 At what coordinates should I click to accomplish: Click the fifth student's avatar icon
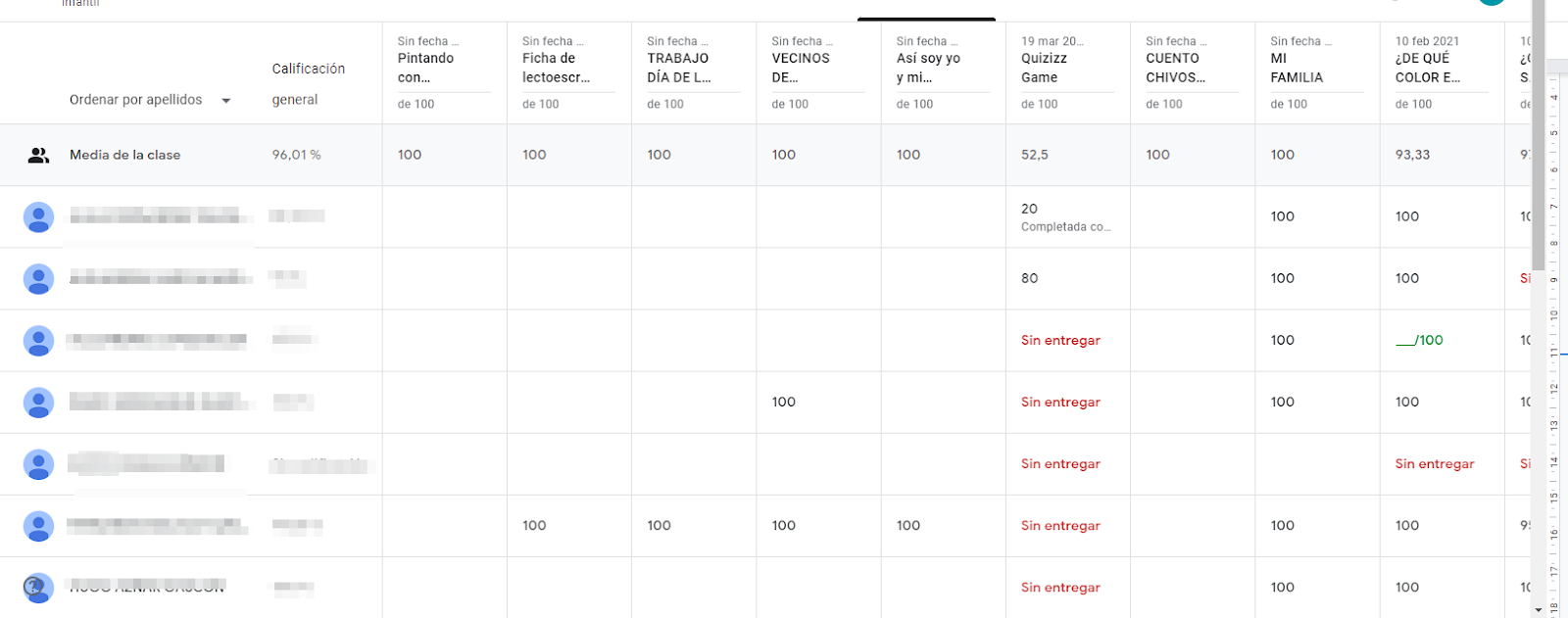[38, 464]
